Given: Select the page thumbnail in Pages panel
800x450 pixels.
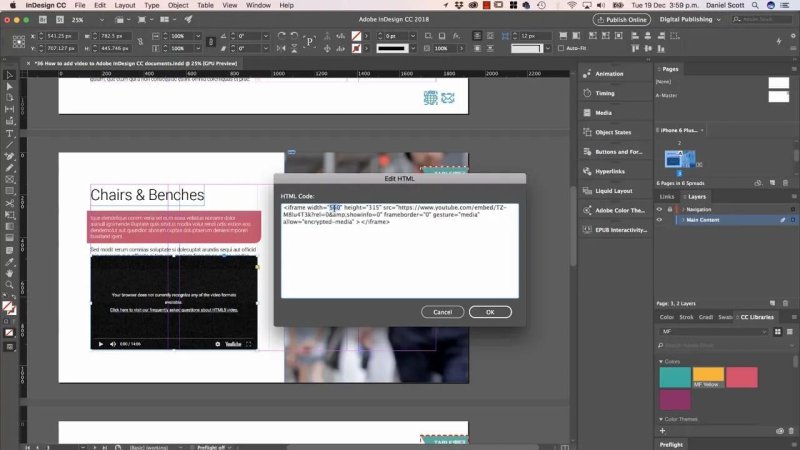Looking at the screenshot, I should tap(680, 159).
